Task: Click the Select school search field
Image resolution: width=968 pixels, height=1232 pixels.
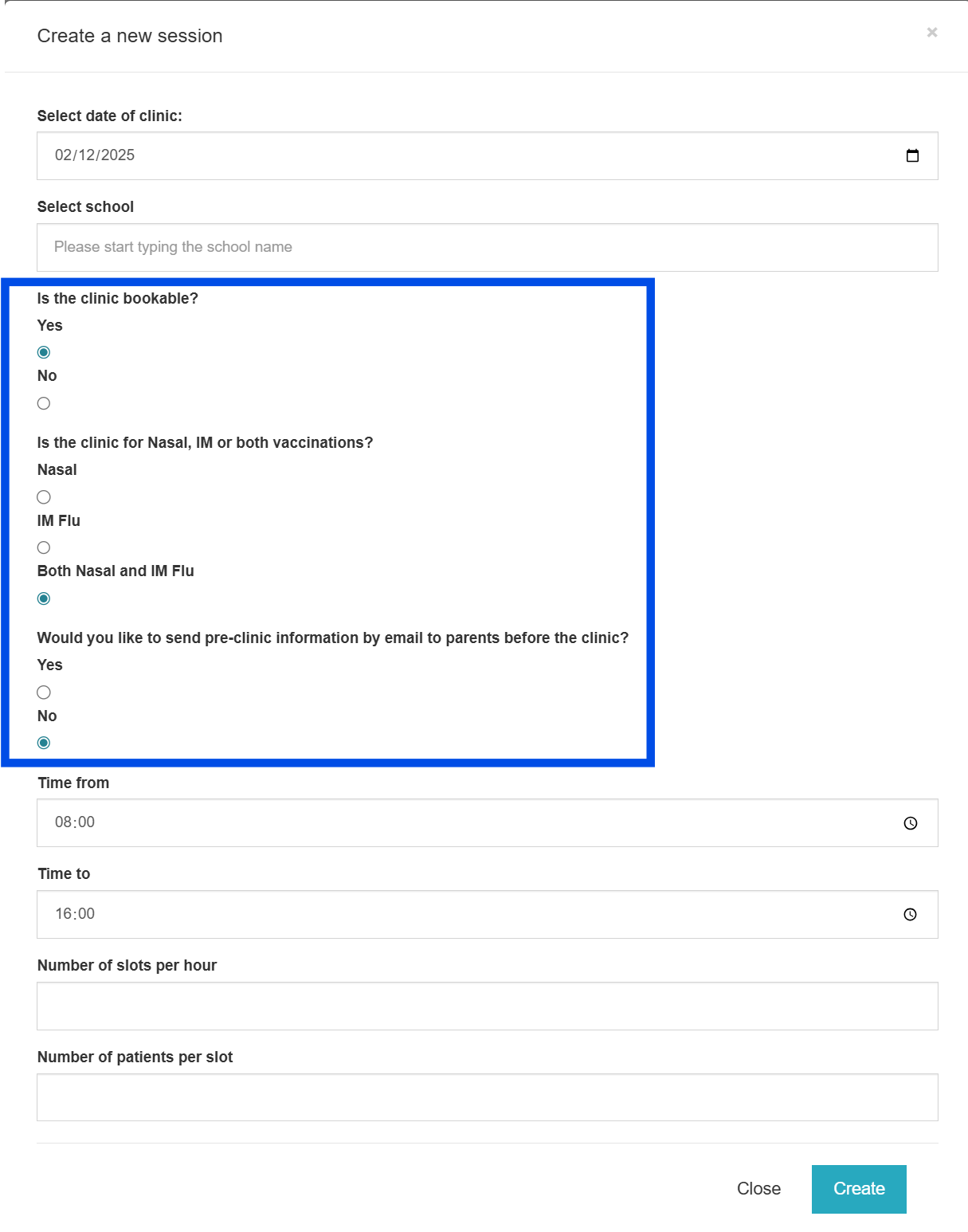Action: (487, 247)
